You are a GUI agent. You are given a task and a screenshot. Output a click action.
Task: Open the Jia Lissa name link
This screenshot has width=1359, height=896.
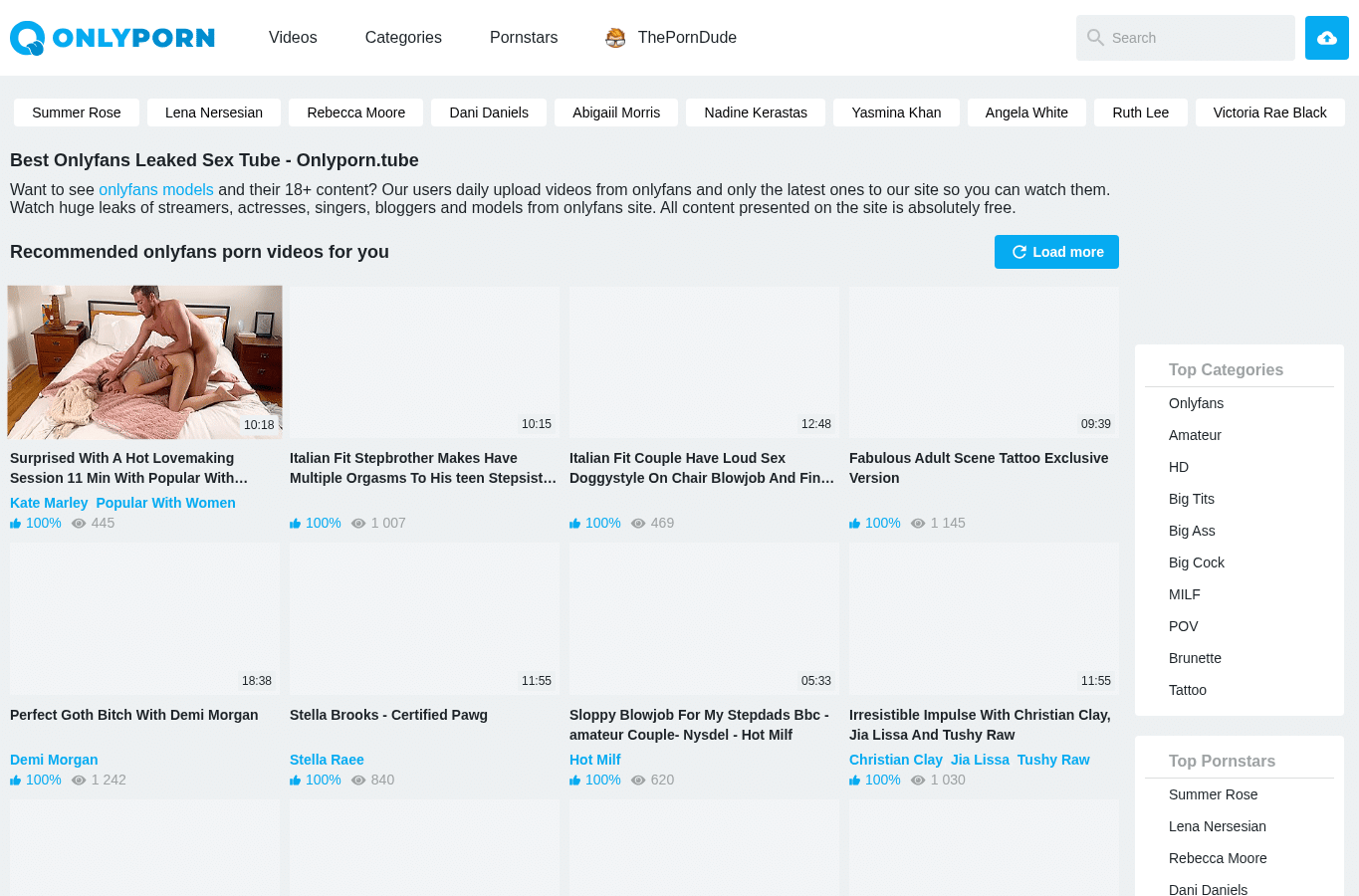point(980,760)
